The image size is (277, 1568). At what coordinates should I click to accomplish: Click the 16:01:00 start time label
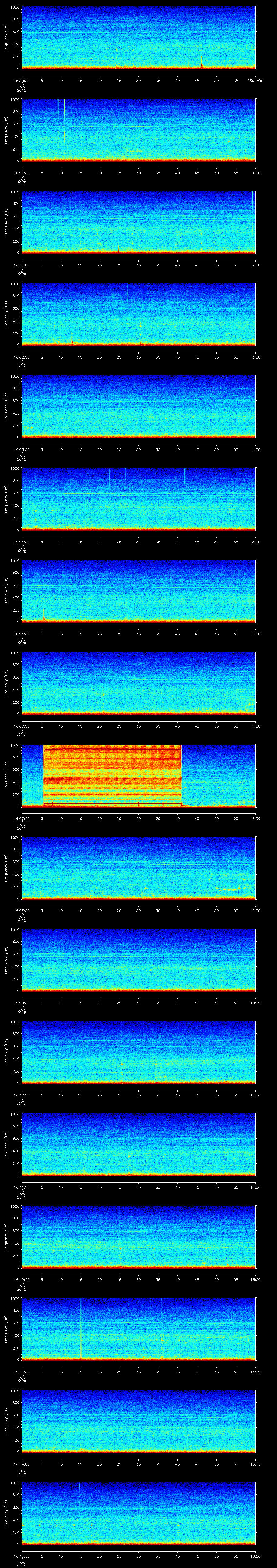[x=21, y=265]
